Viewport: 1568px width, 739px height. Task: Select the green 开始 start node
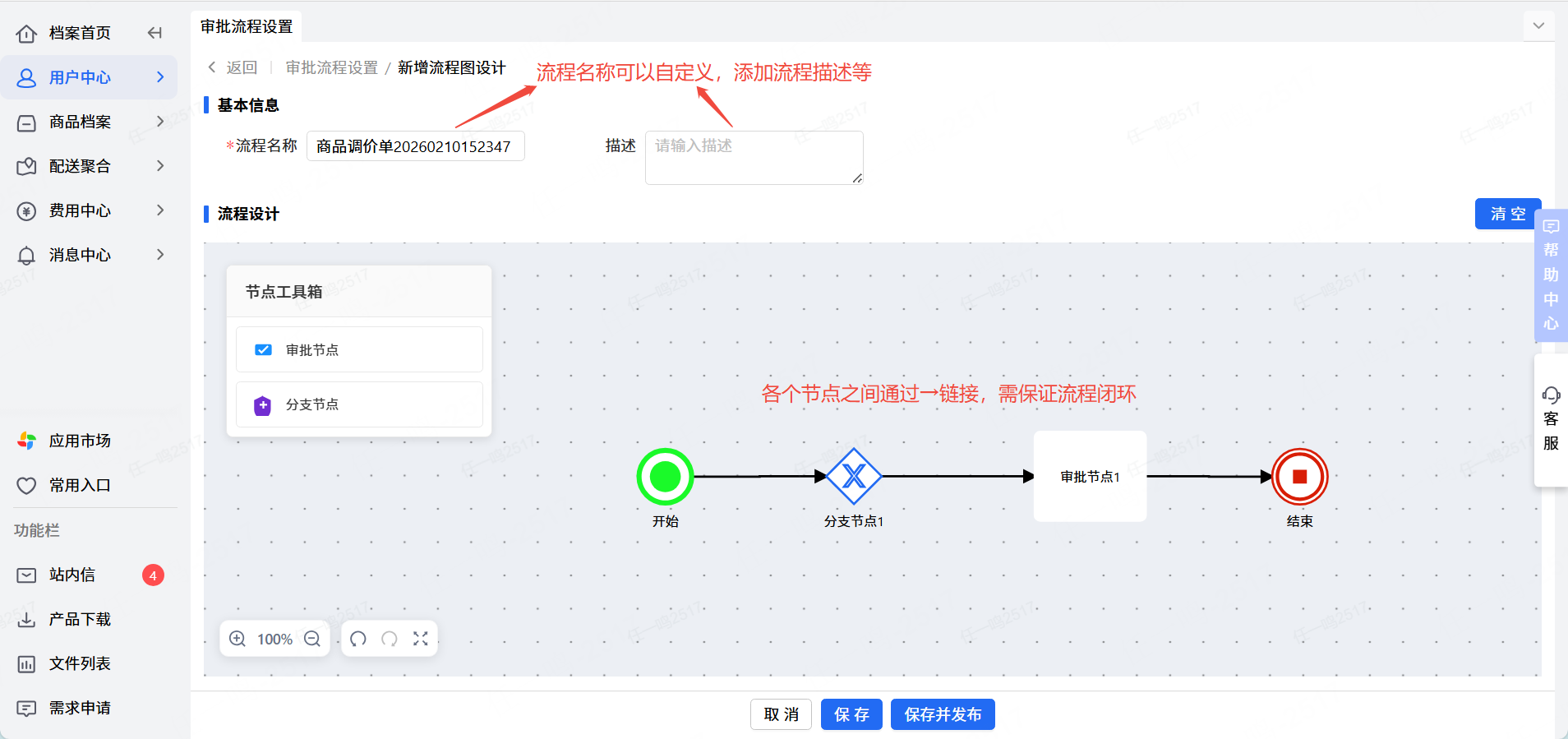tap(665, 476)
